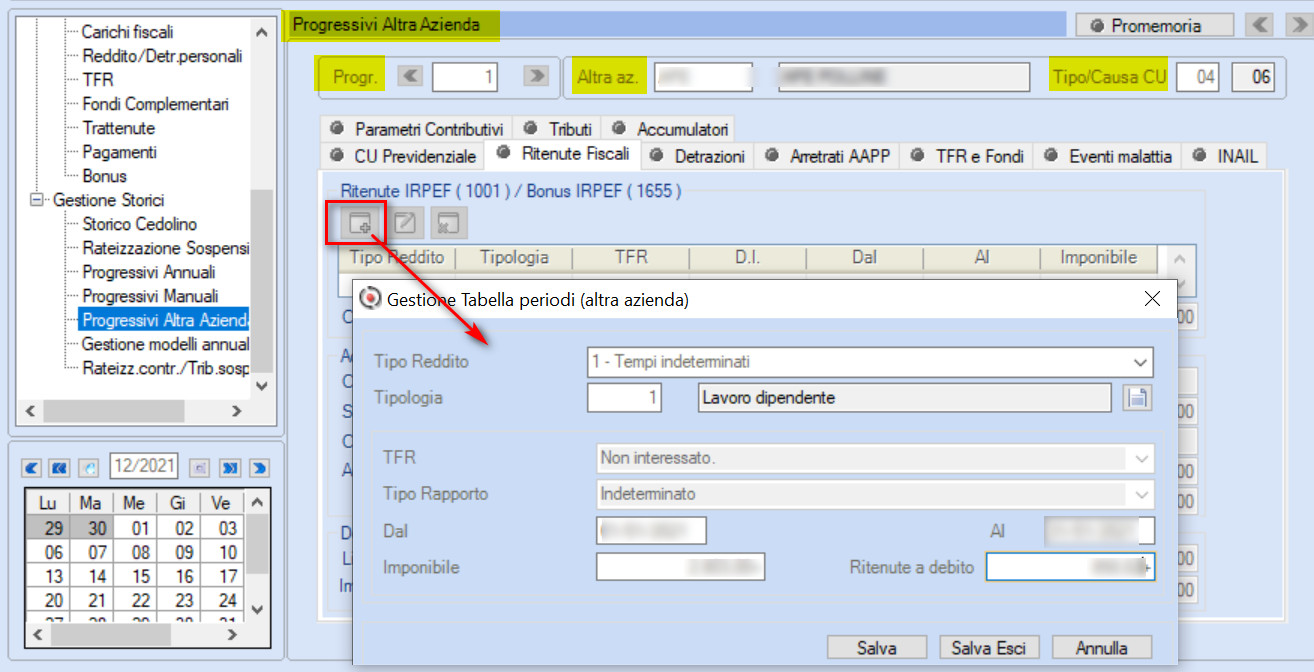1314x672 pixels.
Task: Click the 12/2021 month field
Action: [145, 466]
